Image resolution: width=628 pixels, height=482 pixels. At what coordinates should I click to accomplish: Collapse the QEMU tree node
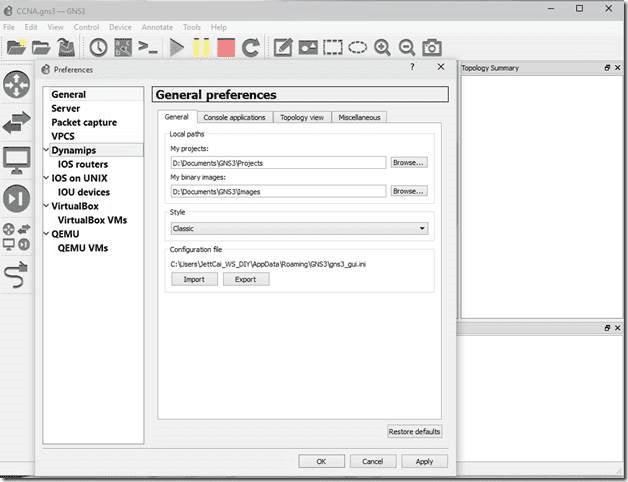click(x=46, y=234)
